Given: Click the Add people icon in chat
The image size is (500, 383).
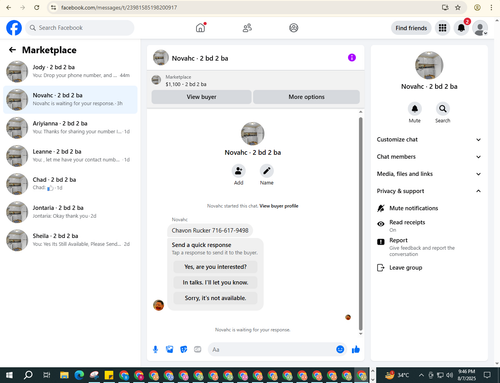Looking at the screenshot, I should (238, 171).
